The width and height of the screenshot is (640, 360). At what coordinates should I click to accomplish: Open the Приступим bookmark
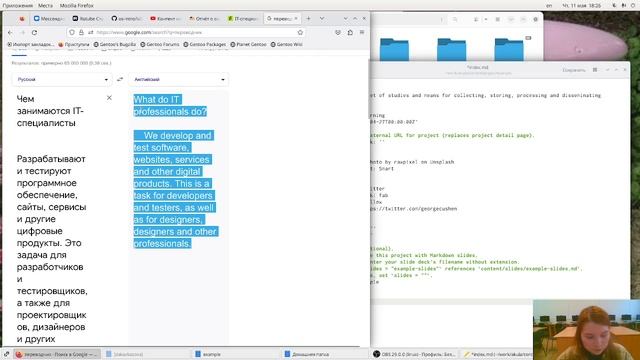pos(74,44)
